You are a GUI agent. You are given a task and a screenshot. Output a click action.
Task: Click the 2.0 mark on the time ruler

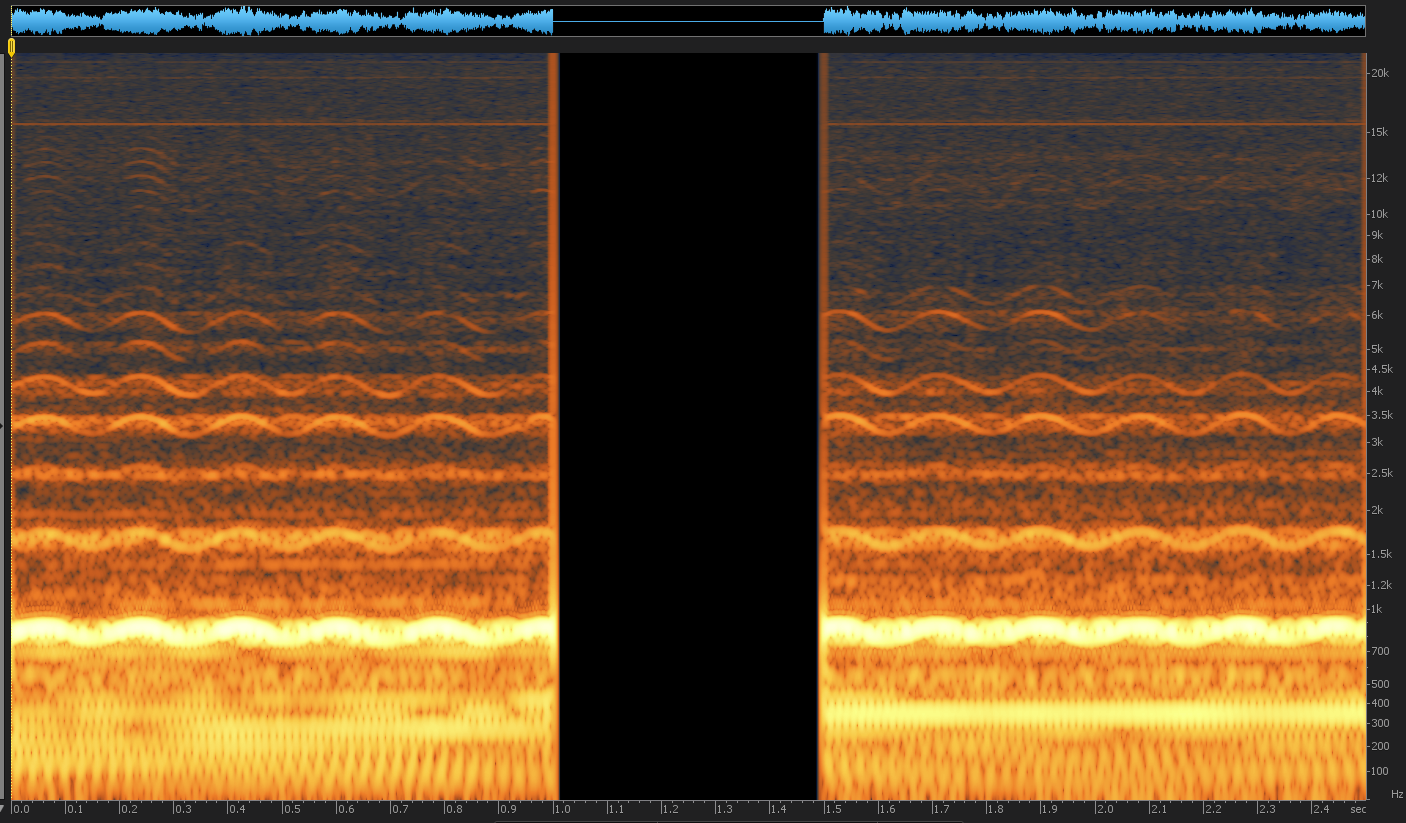coord(1104,809)
